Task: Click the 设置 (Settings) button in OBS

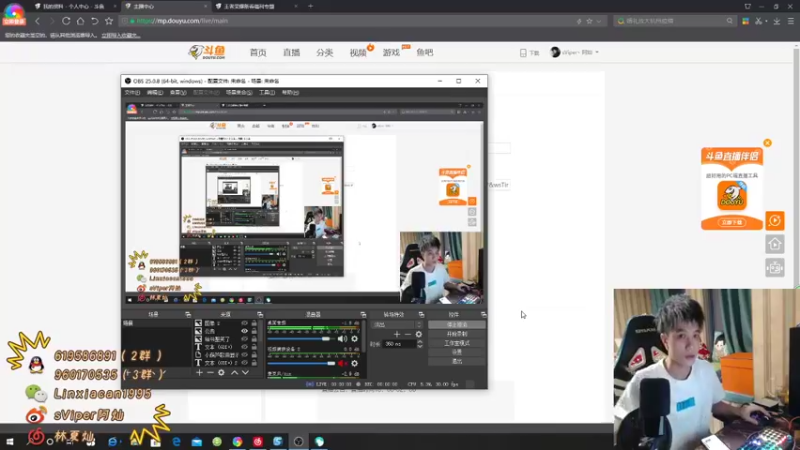Action: pyautogui.click(x=457, y=352)
